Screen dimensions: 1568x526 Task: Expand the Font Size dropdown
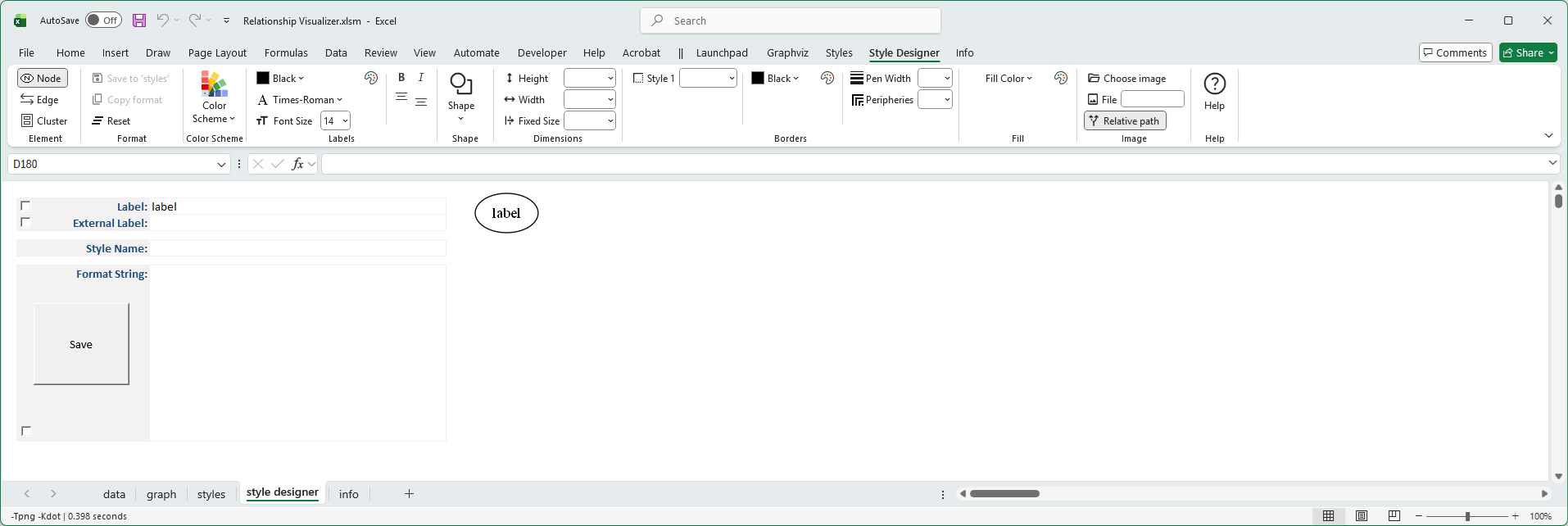pyautogui.click(x=345, y=121)
